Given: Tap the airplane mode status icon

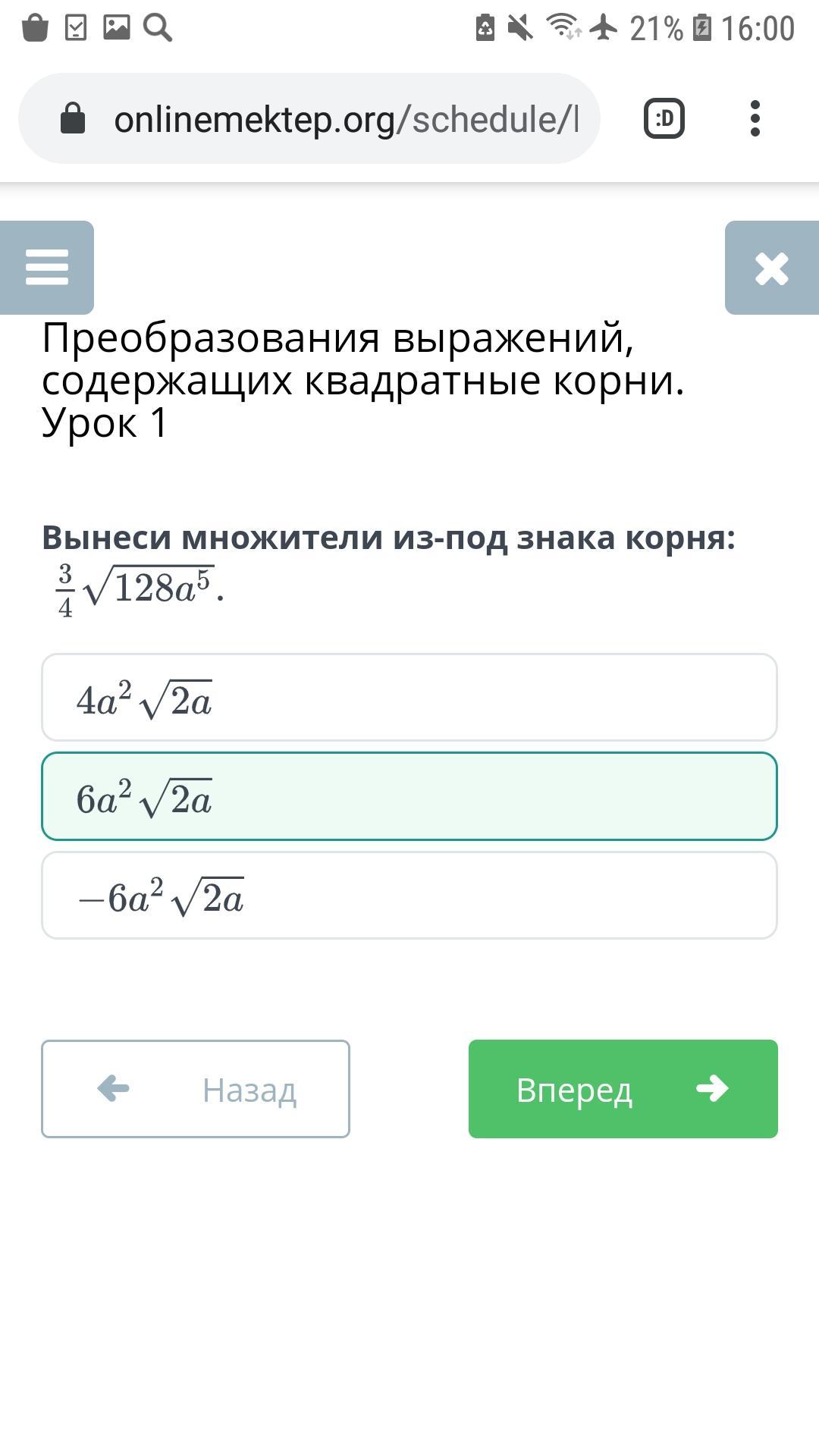Looking at the screenshot, I should click(x=604, y=28).
